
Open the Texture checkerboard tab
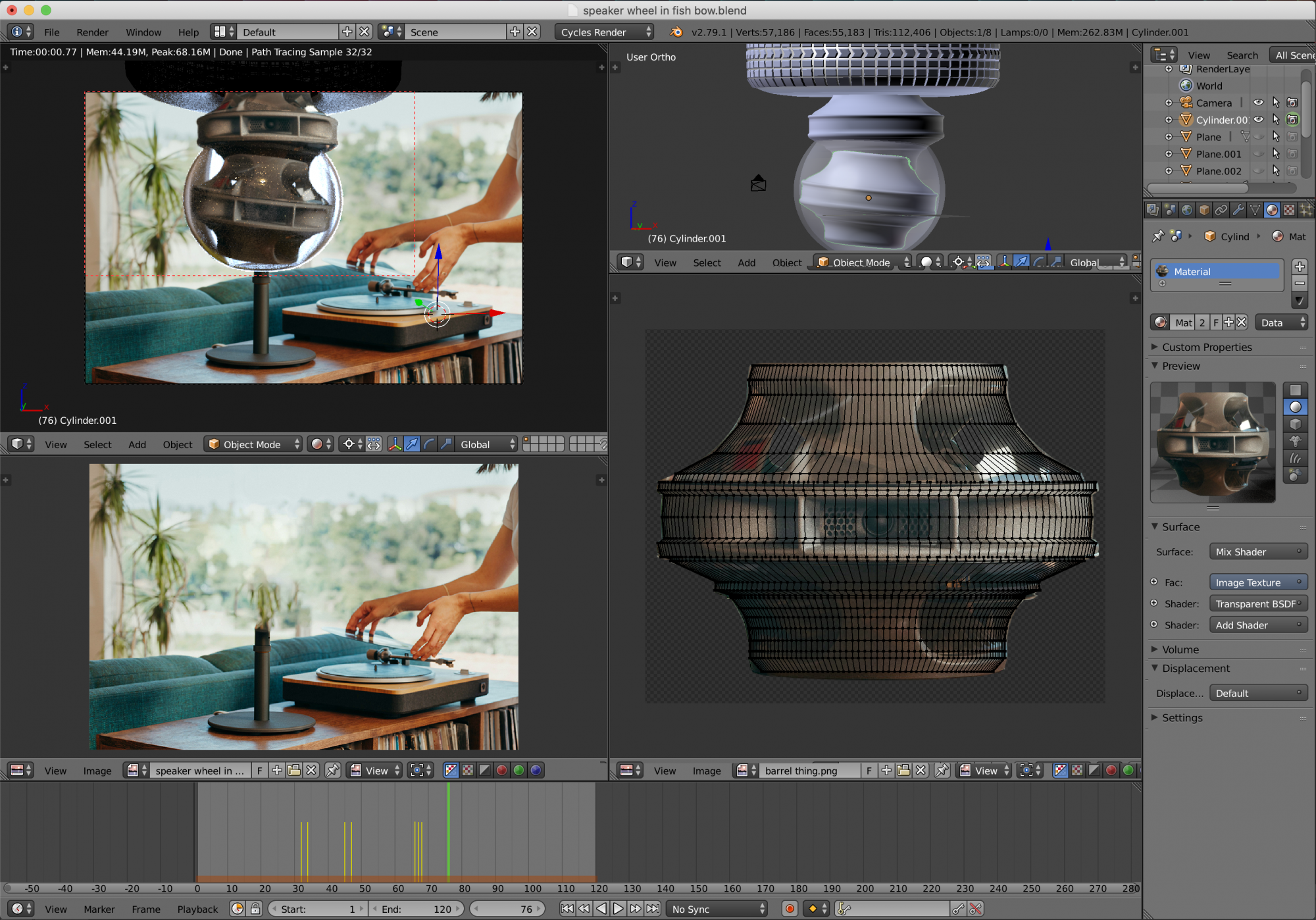pyautogui.click(x=1290, y=210)
